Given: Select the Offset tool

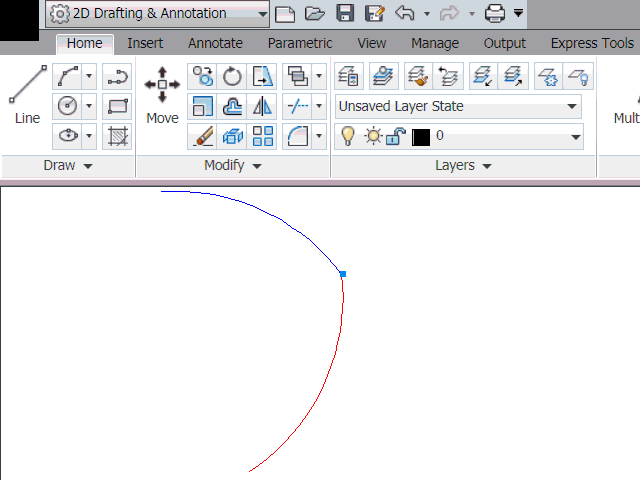Looking at the screenshot, I should click(x=232, y=106).
